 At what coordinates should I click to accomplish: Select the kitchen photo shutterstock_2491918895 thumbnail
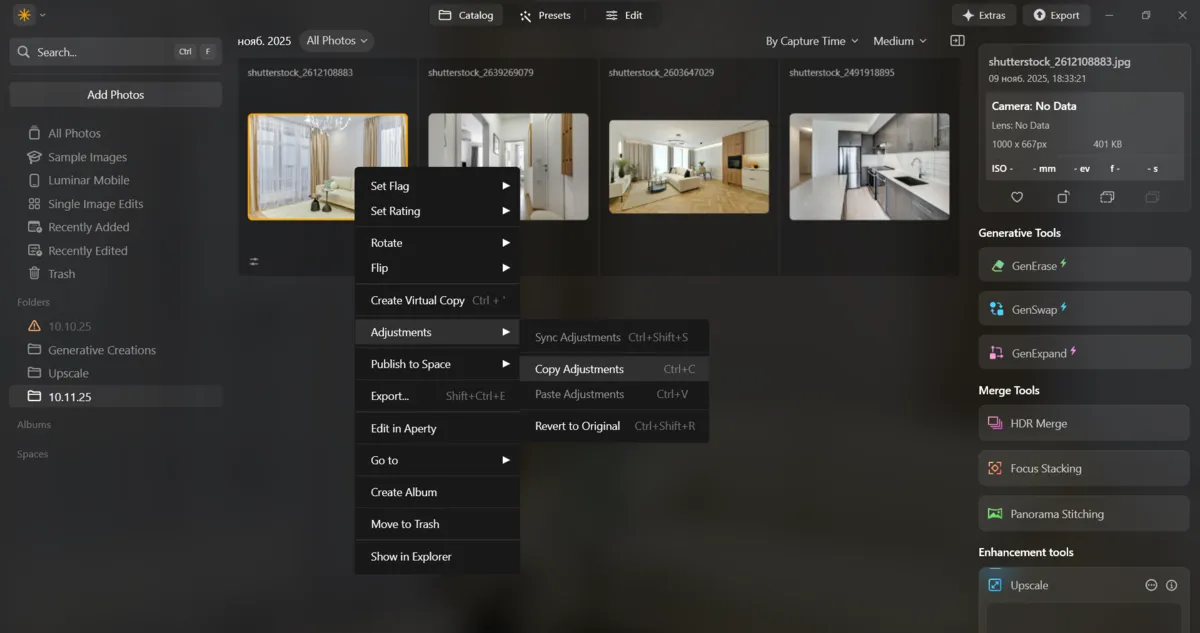point(869,166)
